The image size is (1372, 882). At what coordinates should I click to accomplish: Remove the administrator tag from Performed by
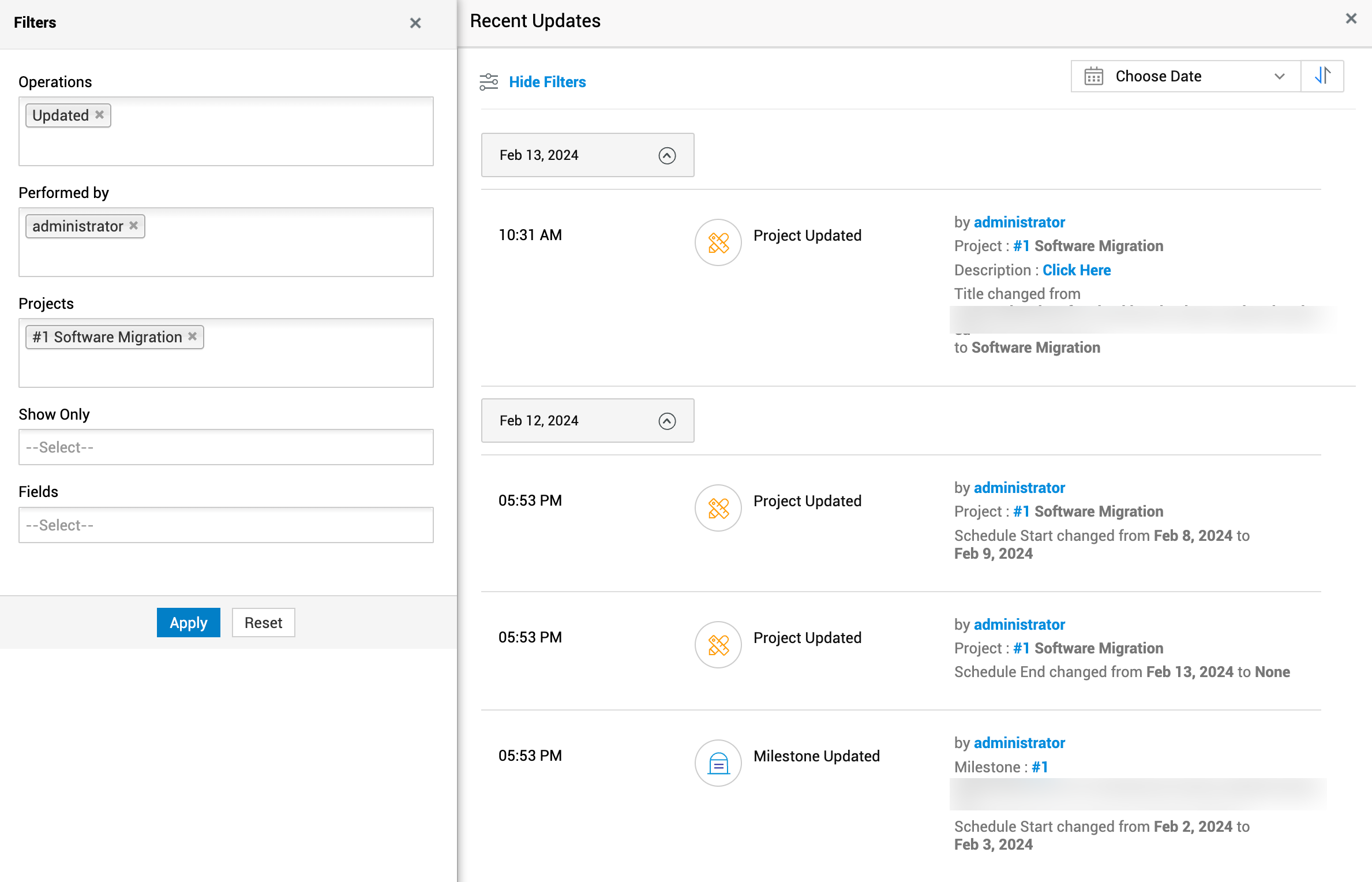pyautogui.click(x=134, y=226)
